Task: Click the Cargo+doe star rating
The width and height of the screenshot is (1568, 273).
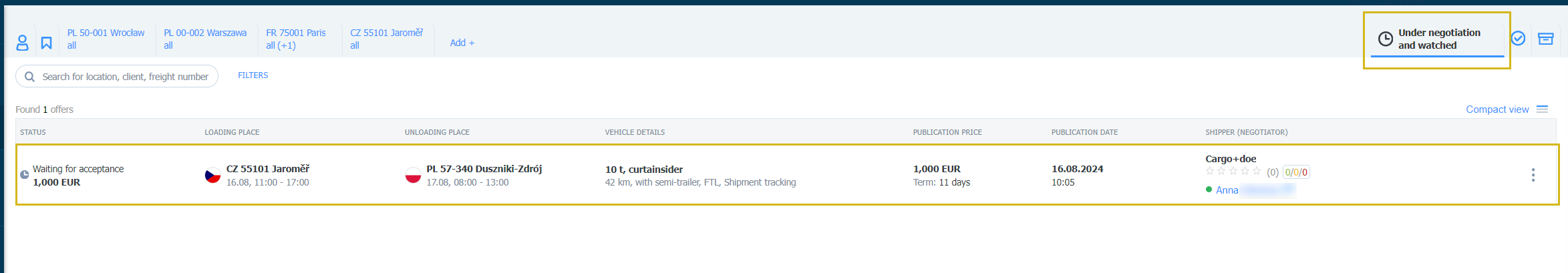Action: click(x=1233, y=172)
